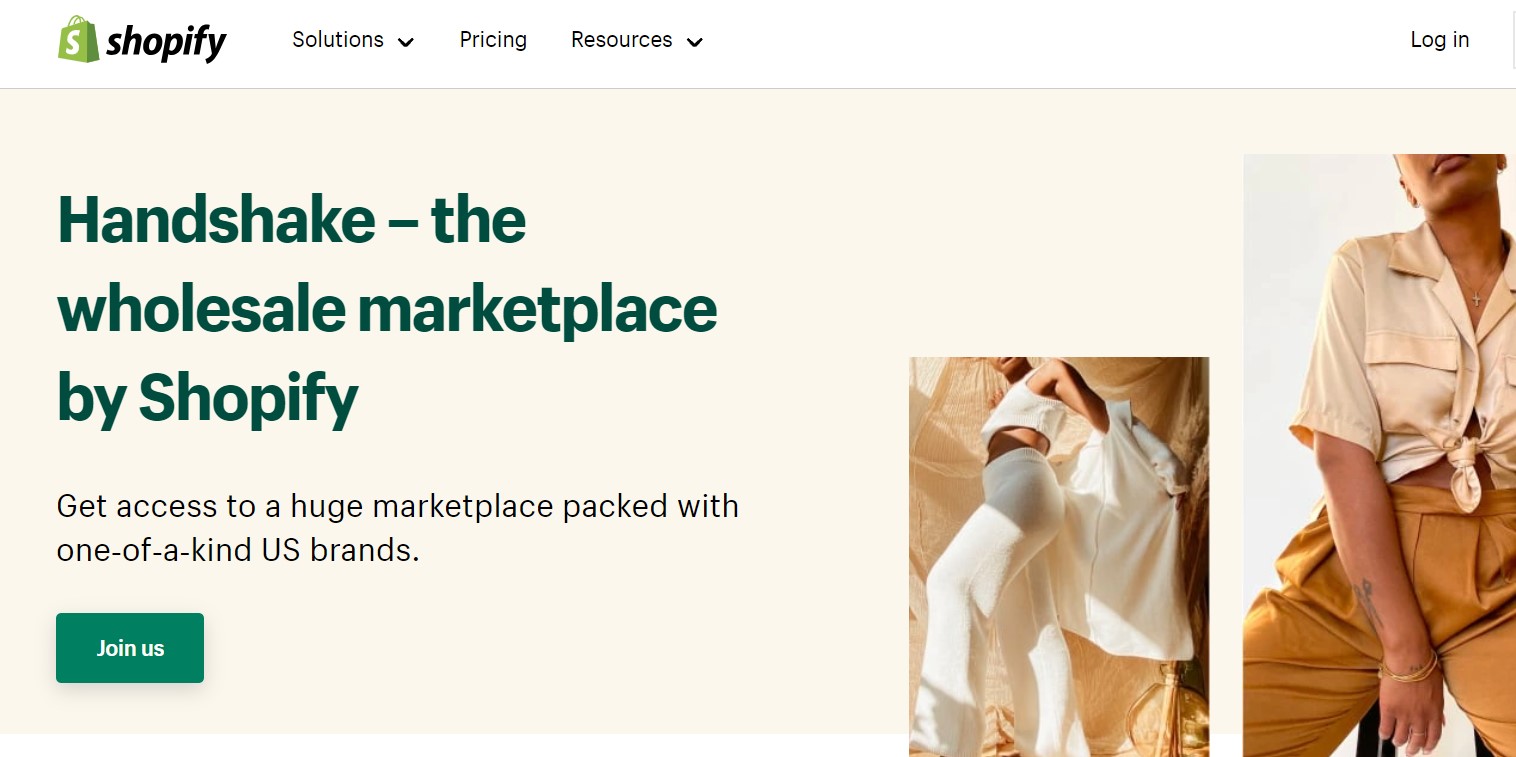
Task: Click the Shopify shopping bag logo icon
Action: coord(78,40)
